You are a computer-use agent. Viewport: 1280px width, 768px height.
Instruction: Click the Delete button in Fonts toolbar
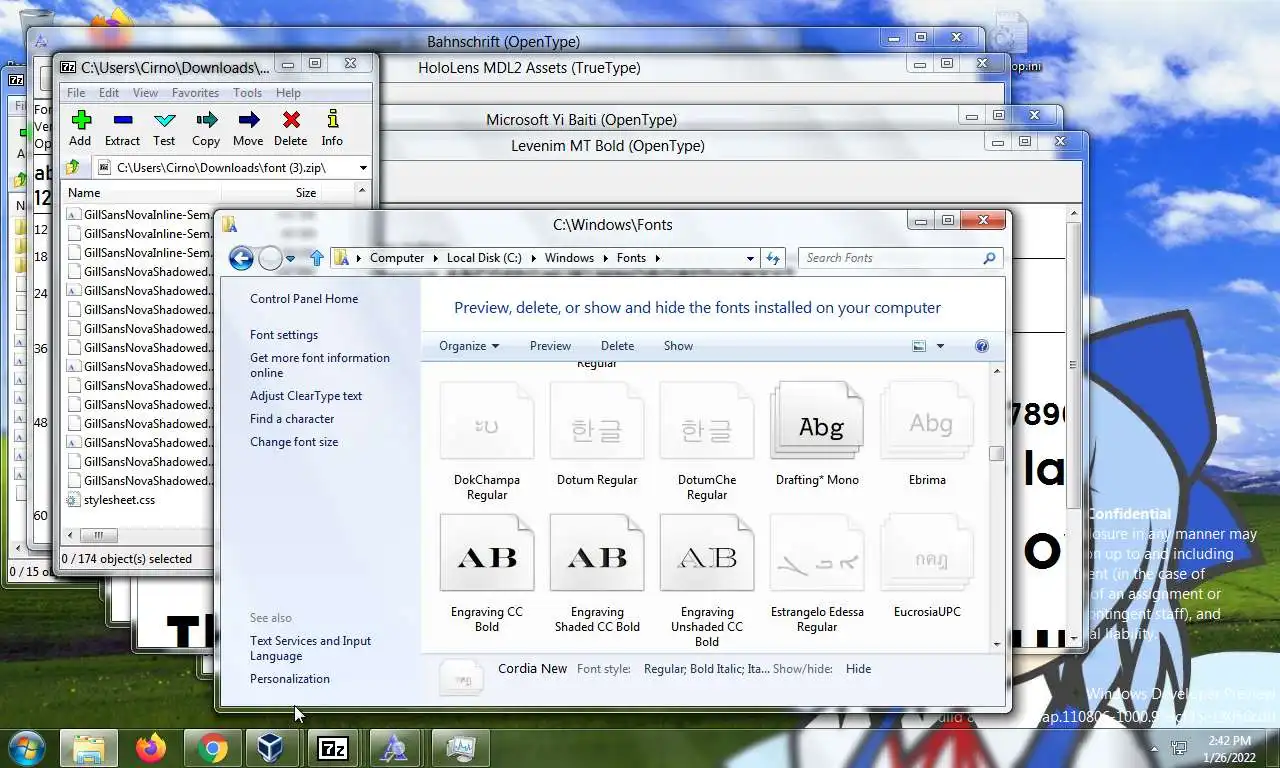(x=617, y=346)
